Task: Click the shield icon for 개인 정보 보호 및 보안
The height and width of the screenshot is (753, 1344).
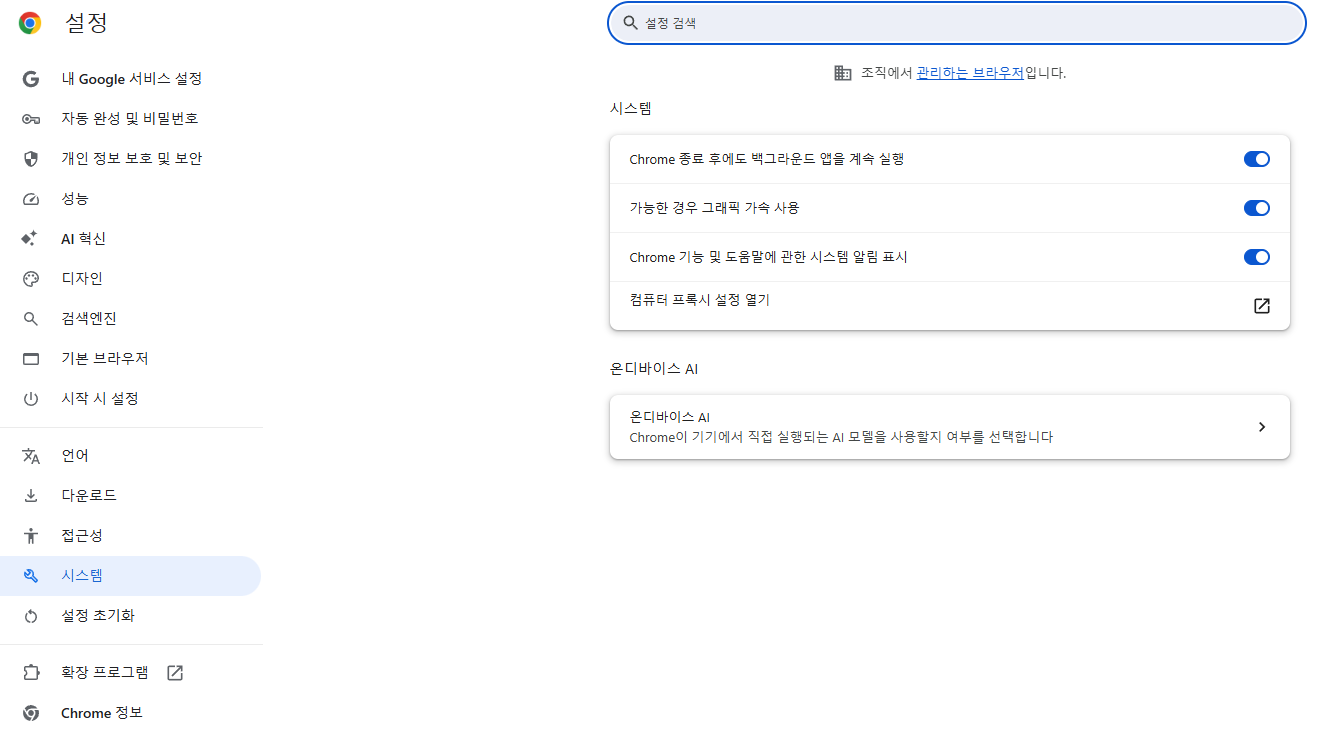Action: click(31, 159)
